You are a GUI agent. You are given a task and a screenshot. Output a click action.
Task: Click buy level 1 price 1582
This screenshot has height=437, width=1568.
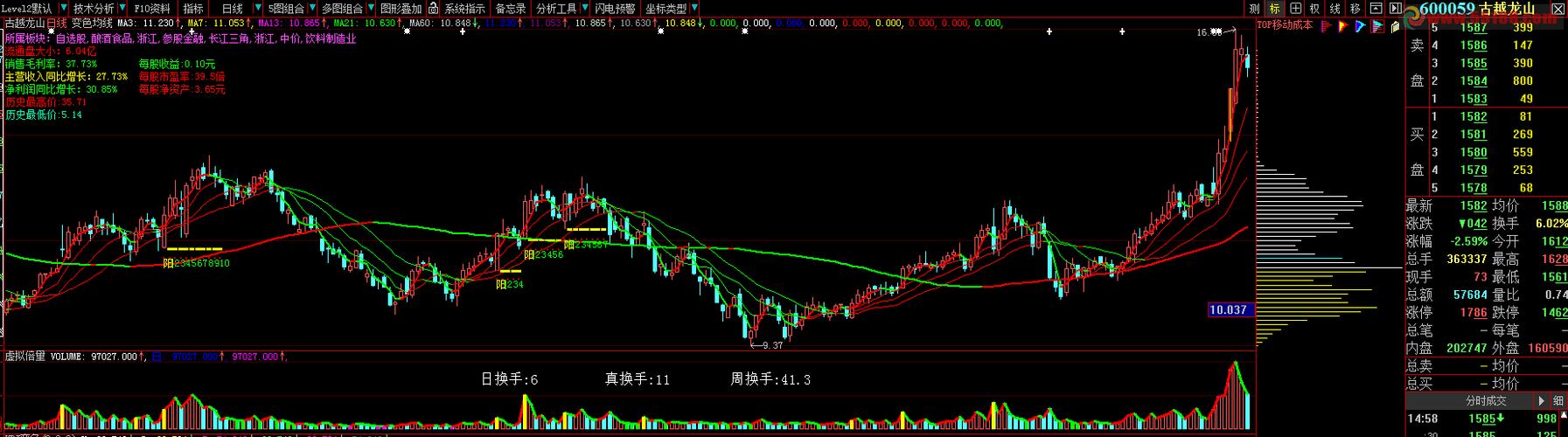pyautogui.click(x=1474, y=116)
